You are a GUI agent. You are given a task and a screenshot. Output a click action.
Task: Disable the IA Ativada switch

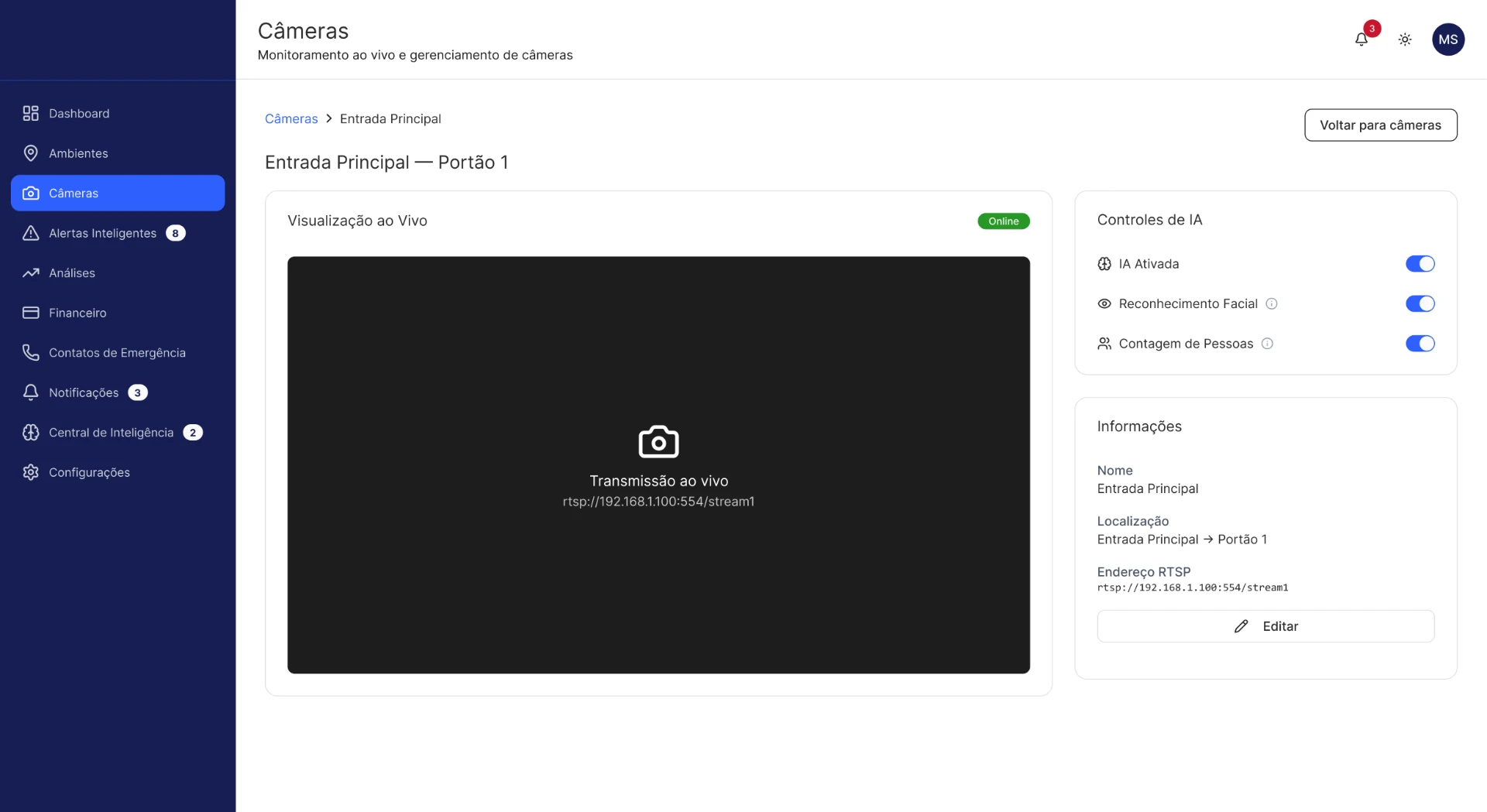(1420, 264)
